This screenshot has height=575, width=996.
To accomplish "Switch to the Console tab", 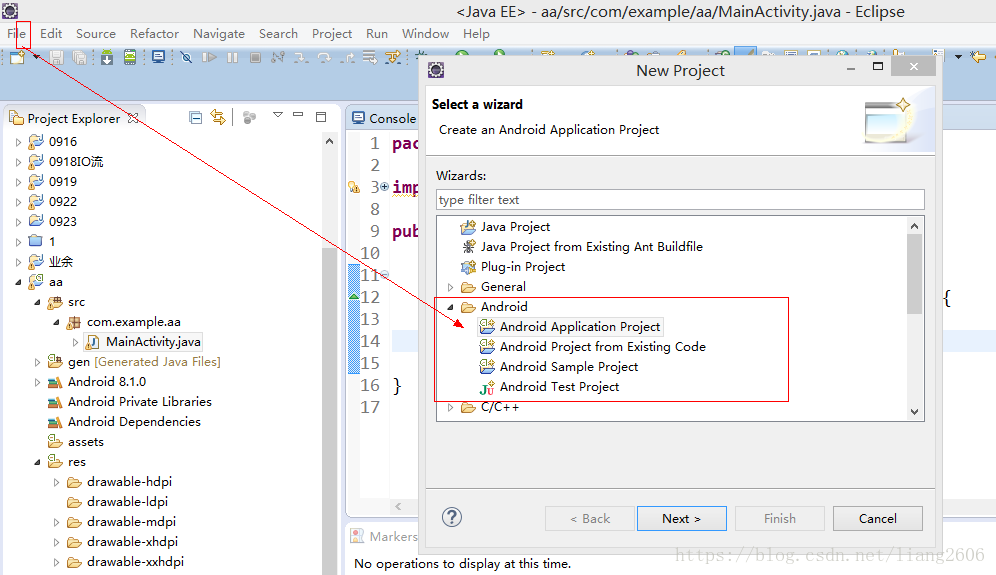I will pos(384,118).
